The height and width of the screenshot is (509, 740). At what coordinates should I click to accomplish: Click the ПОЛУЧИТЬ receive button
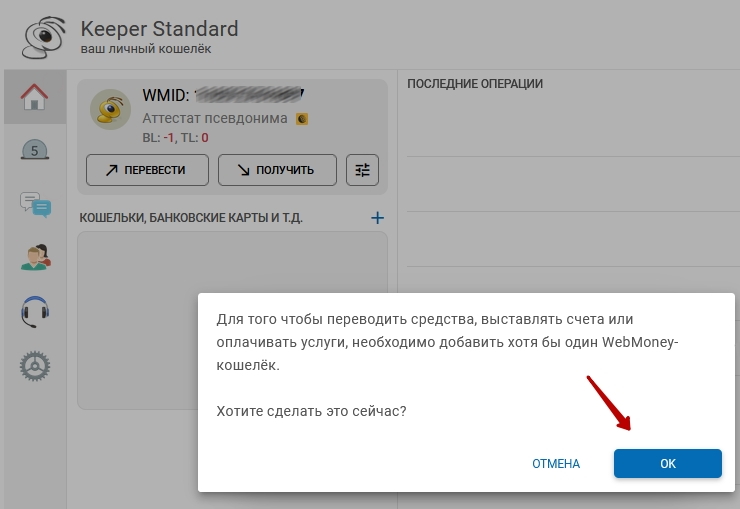click(x=277, y=170)
